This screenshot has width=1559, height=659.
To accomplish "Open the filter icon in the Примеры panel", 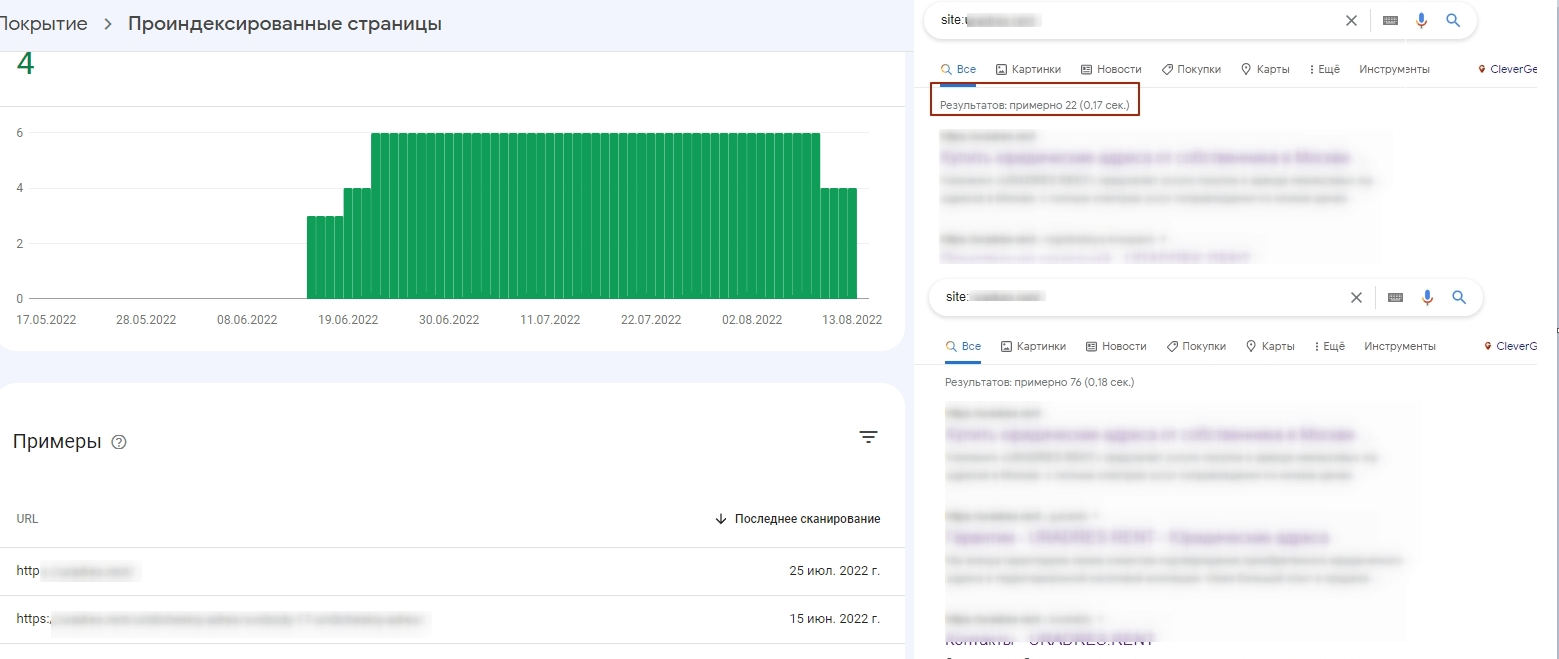I will click(x=868, y=437).
